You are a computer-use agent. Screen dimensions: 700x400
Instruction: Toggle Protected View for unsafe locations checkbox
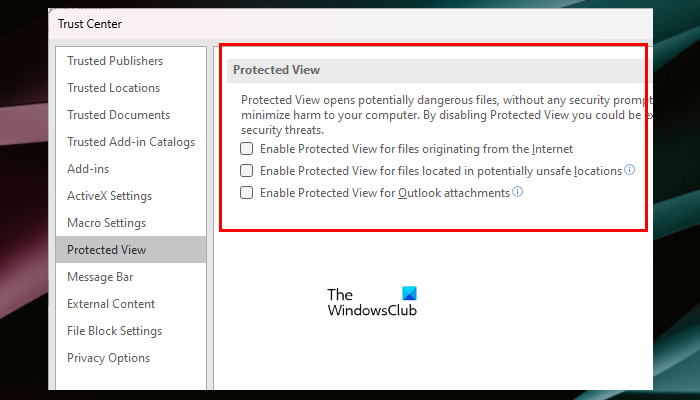[247, 171]
